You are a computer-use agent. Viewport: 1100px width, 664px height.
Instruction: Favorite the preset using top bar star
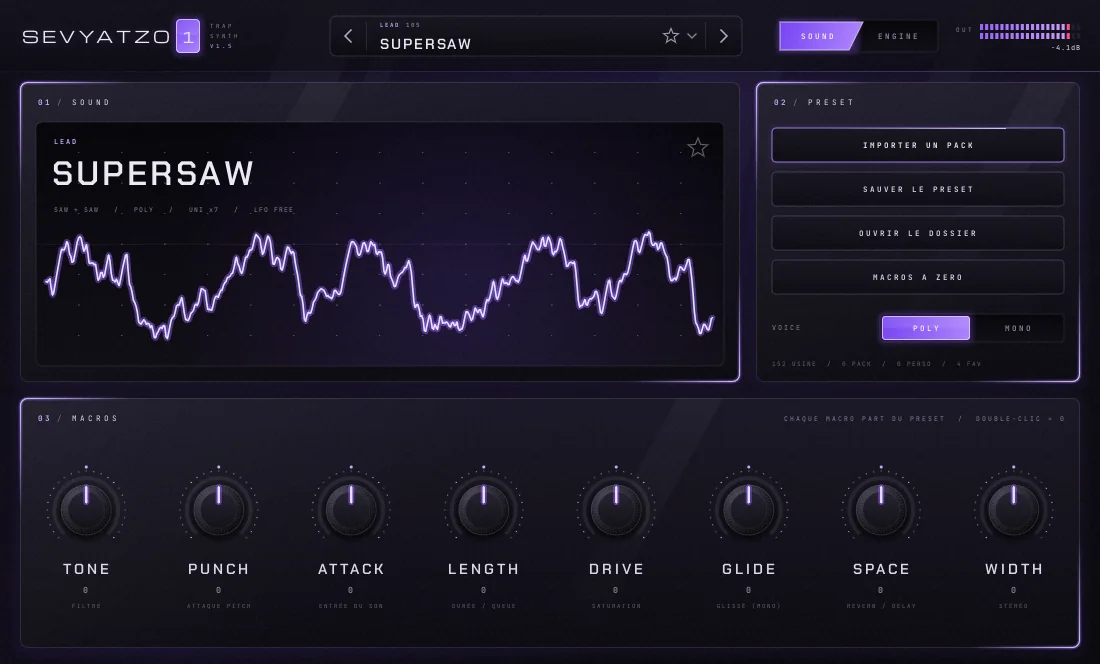(x=671, y=36)
